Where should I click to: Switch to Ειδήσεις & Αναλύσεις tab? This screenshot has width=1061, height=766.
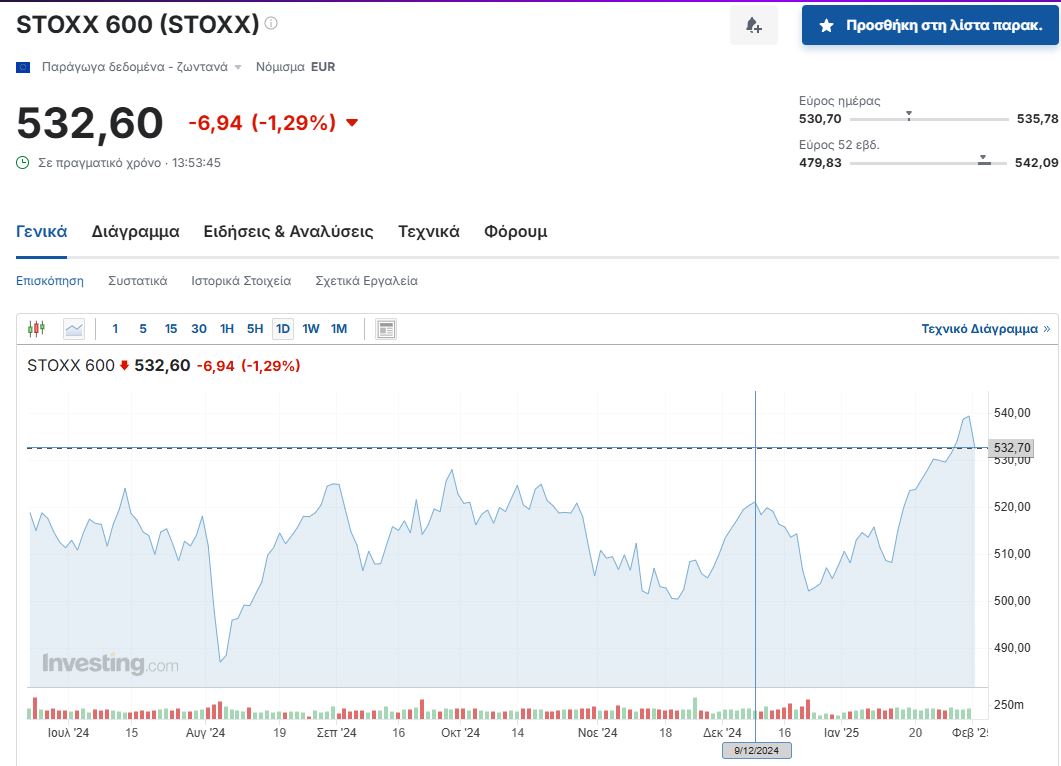tap(288, 231)
